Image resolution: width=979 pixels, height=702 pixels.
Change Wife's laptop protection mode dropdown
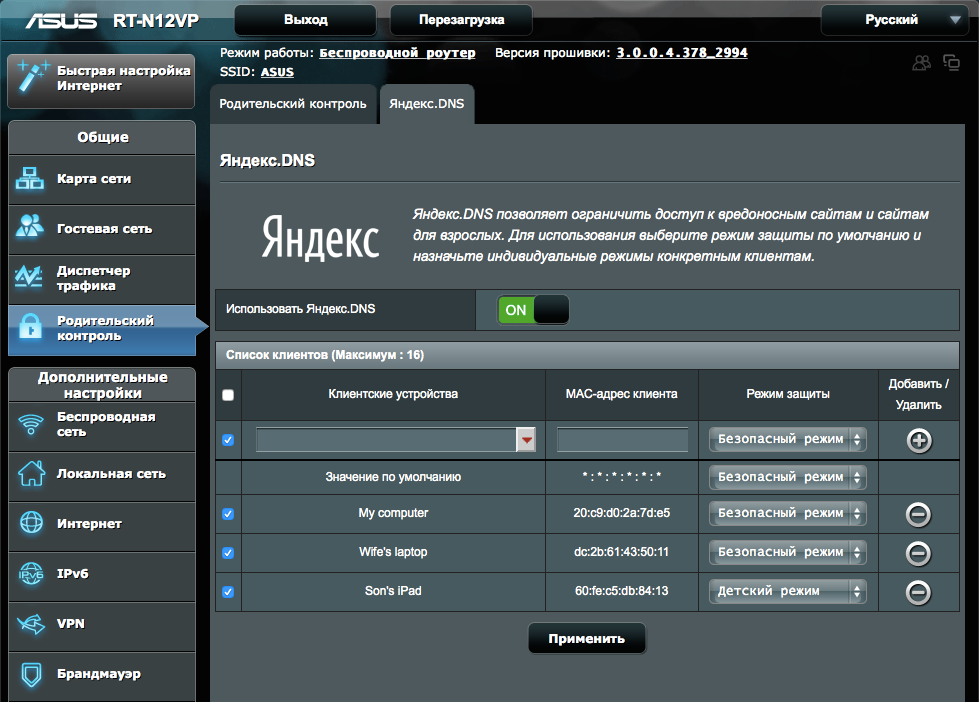coord(788,553)
